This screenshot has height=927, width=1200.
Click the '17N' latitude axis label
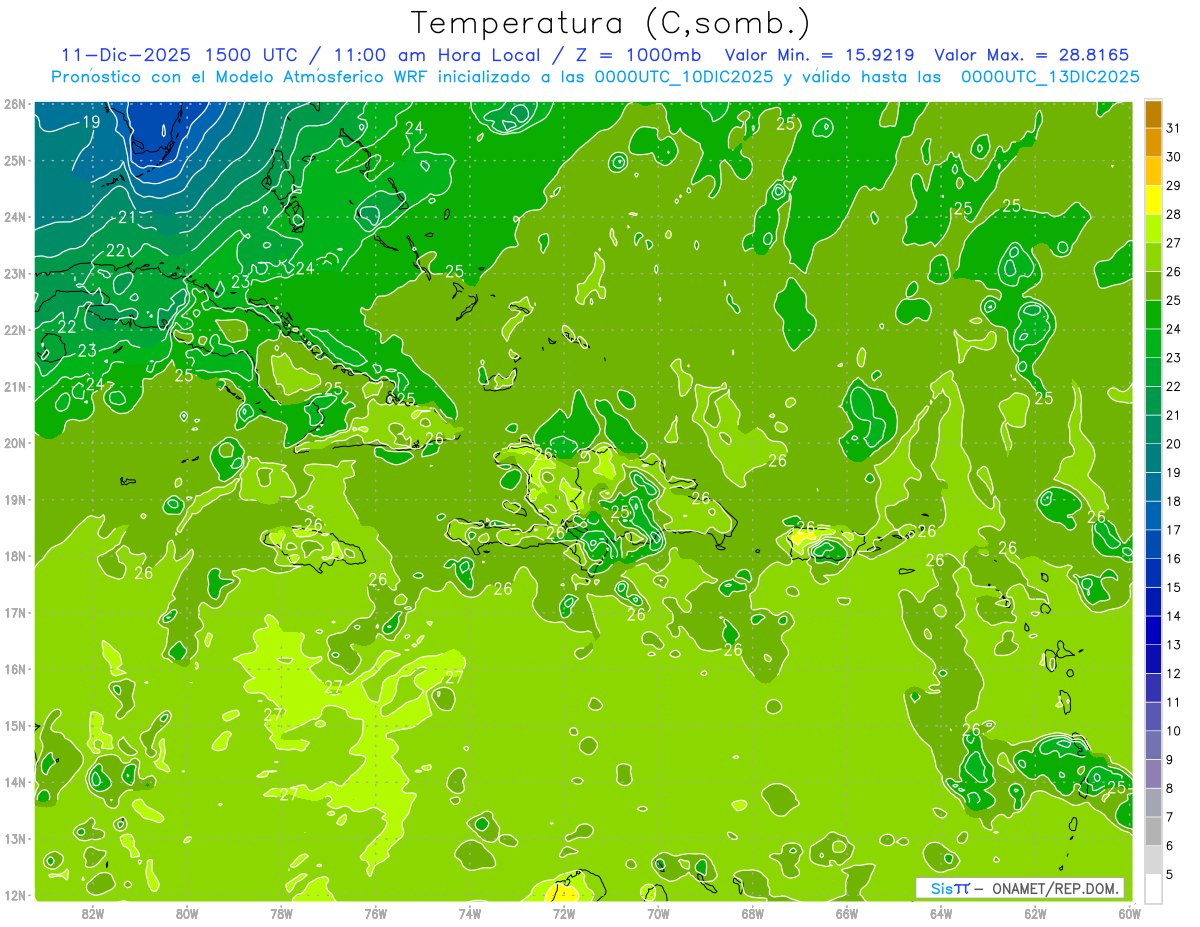click(15, 612)
